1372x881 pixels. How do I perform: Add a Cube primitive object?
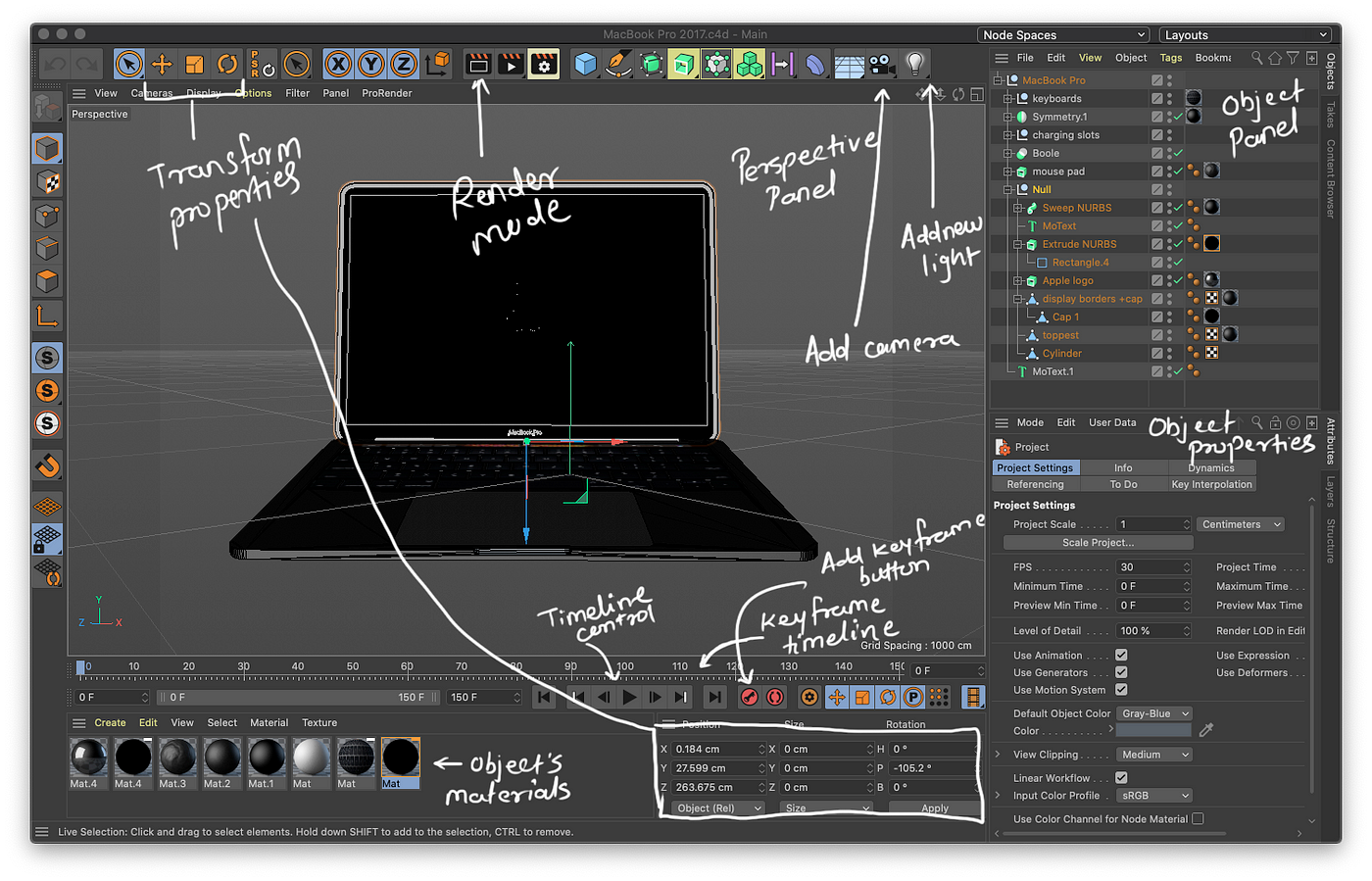click(x=586, y=65)
